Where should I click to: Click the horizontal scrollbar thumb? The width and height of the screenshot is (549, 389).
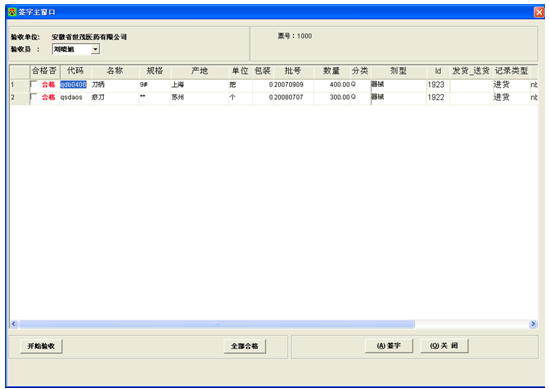[x=217, y=324]
